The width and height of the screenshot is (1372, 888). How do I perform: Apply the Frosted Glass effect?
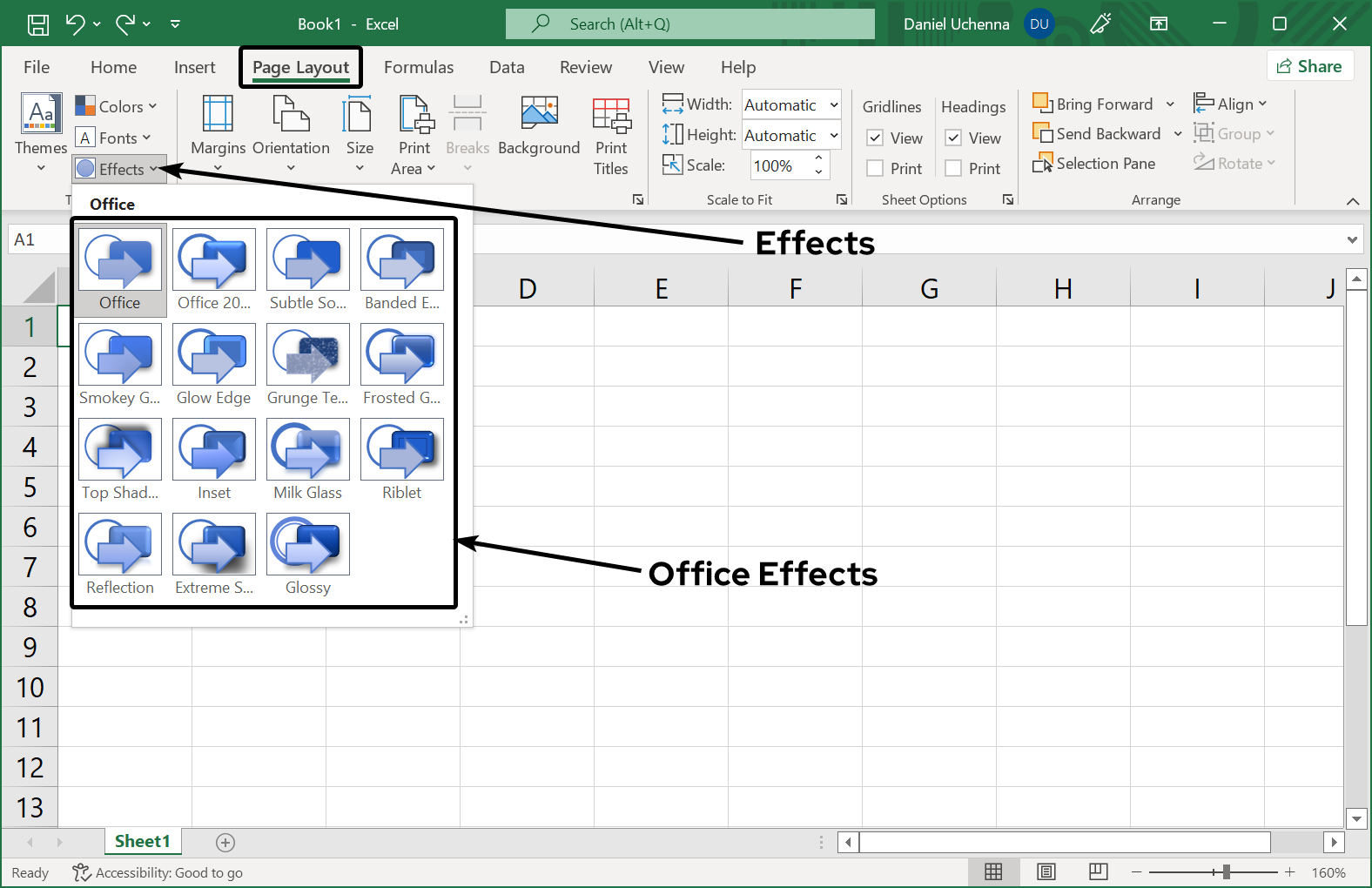(x=402, y=366)
